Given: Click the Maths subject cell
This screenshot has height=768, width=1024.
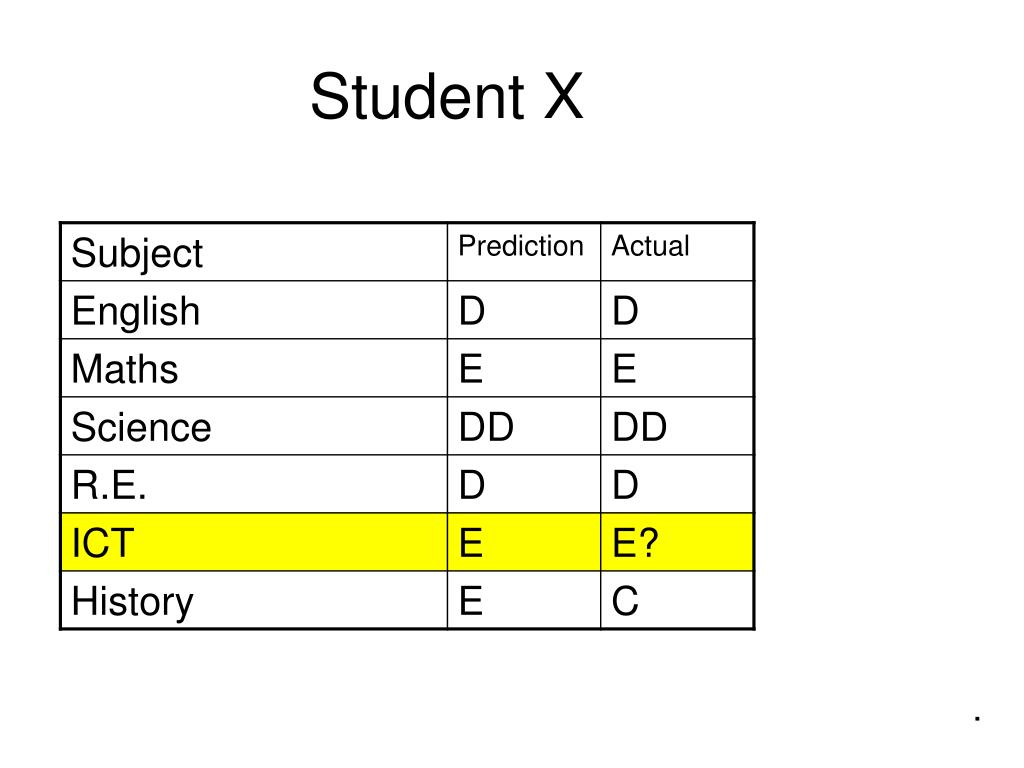Looking at the screenshot, I should coord(254,368).
